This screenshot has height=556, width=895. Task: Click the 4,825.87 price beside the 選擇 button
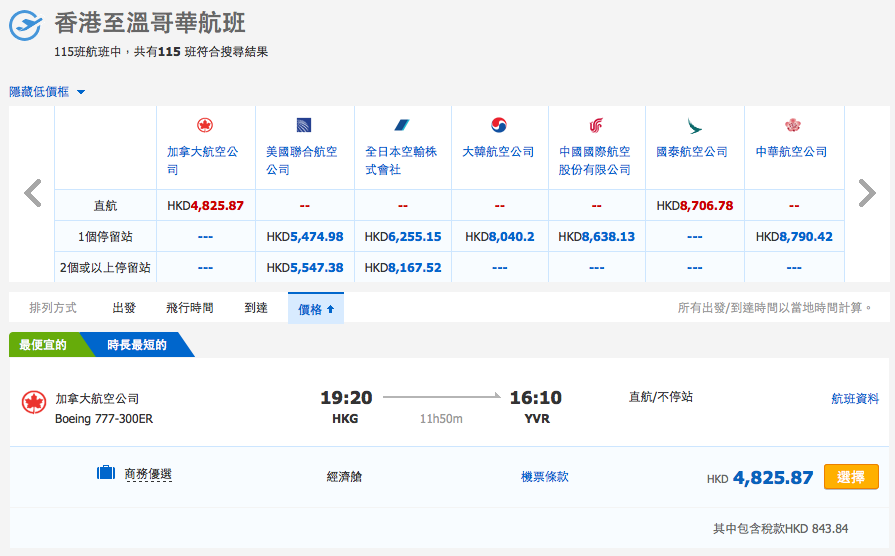click(773, 477)
